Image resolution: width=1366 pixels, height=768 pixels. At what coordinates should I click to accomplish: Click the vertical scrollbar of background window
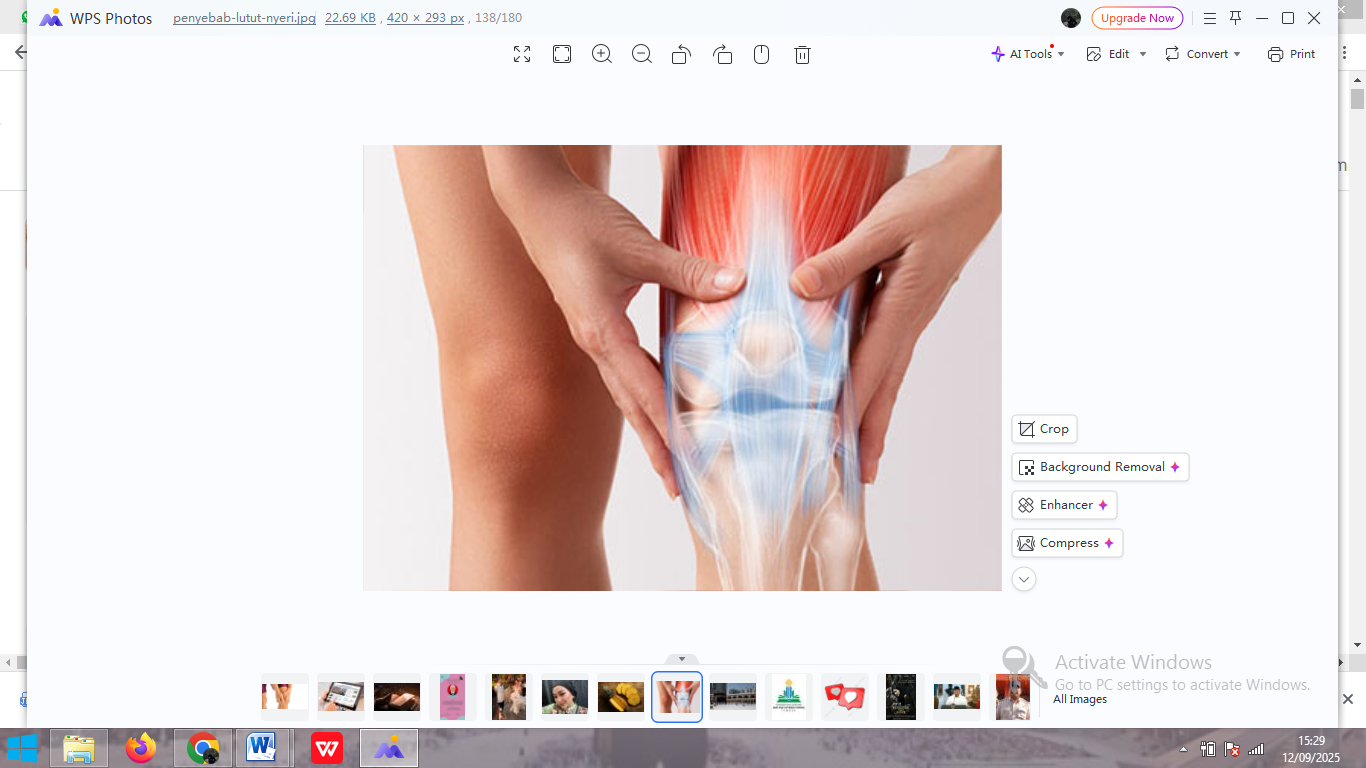1357,100
